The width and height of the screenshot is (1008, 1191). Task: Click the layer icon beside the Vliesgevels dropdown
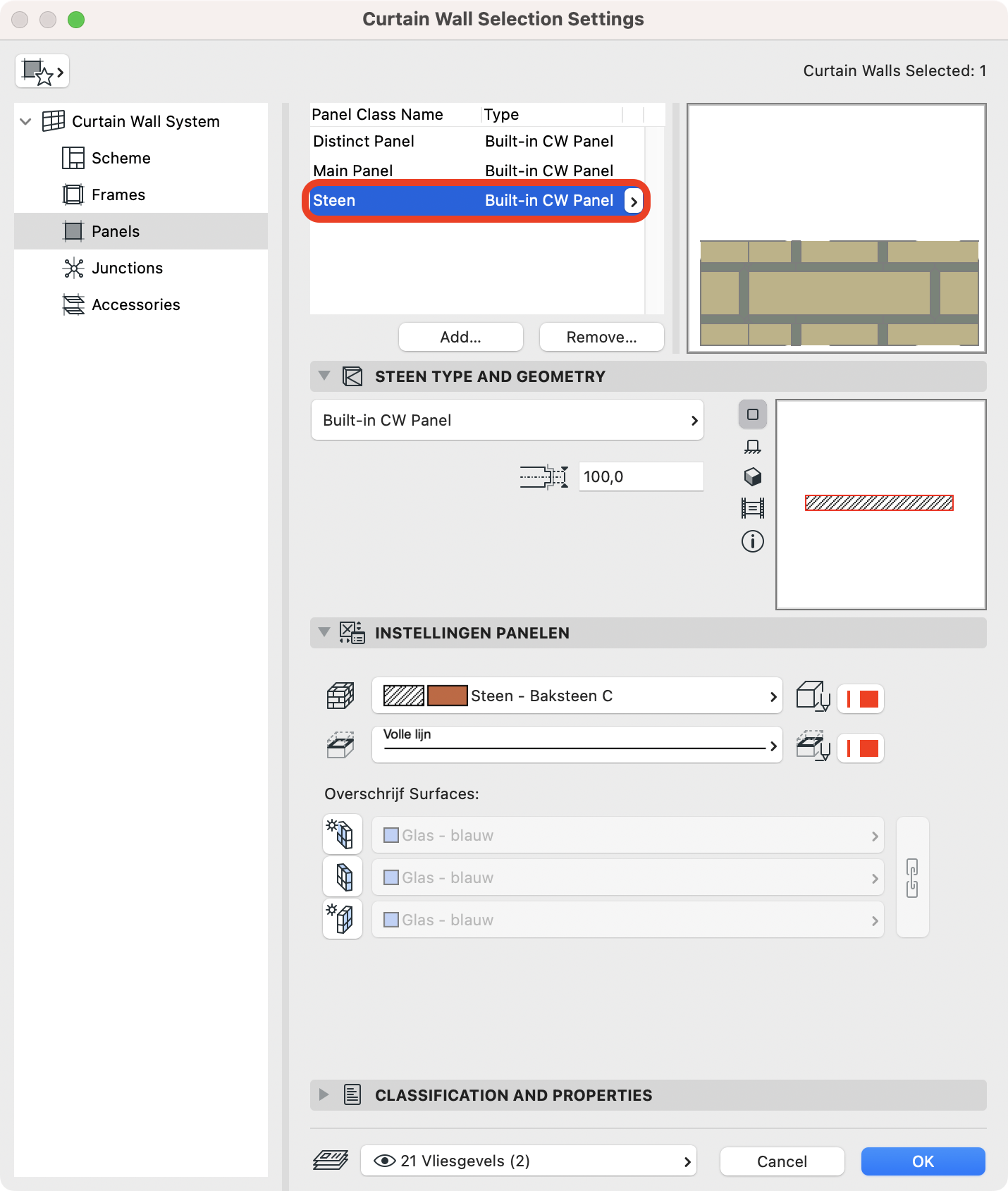pyautogui.click(x=331, y=1160)
